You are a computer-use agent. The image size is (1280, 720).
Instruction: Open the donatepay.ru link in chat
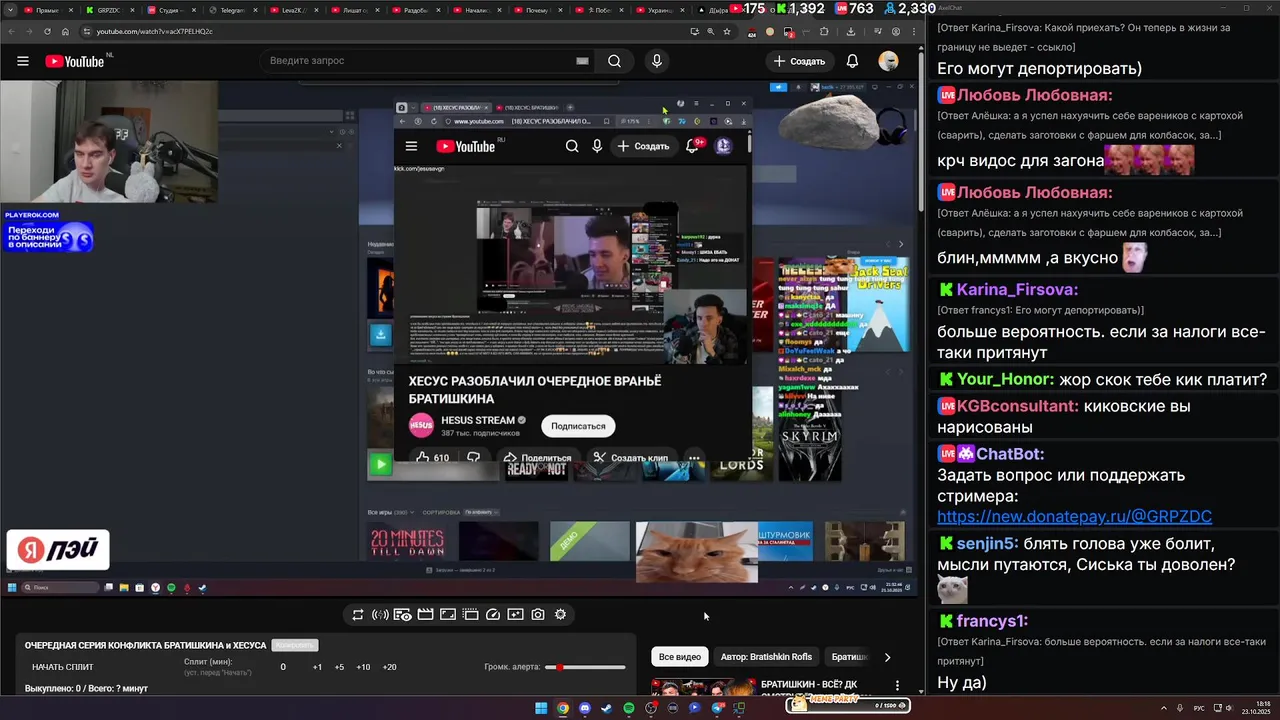[x=1074, y=517]
